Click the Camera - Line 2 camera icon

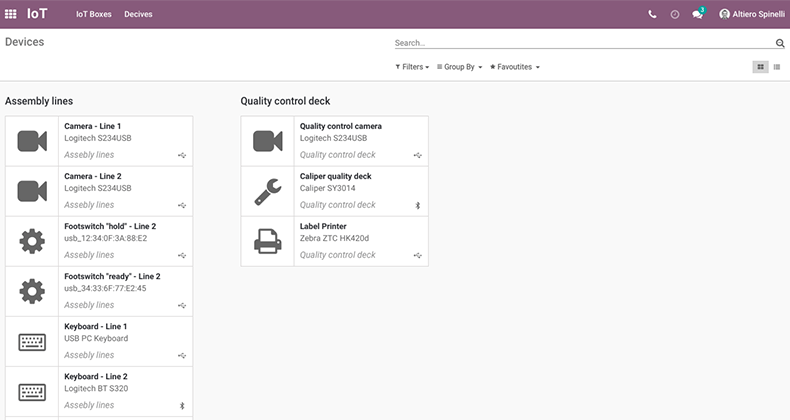[x=32, y=191]
